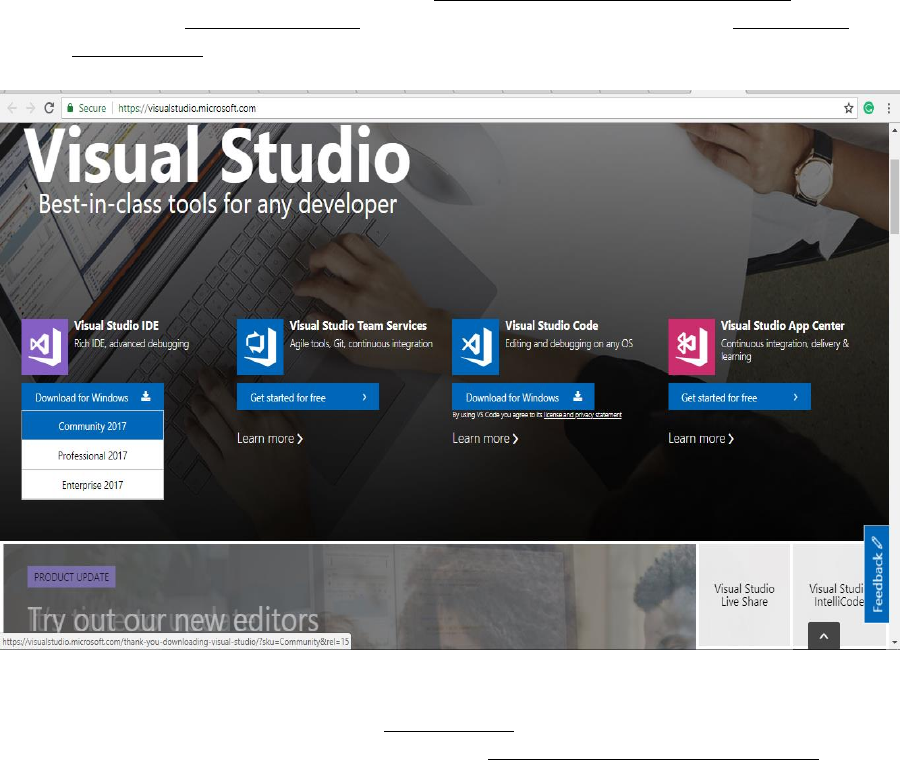The width and height of the screenshot is (900, 760).
Task: Click Get started for free under Team Services
Action: [308, 397]
